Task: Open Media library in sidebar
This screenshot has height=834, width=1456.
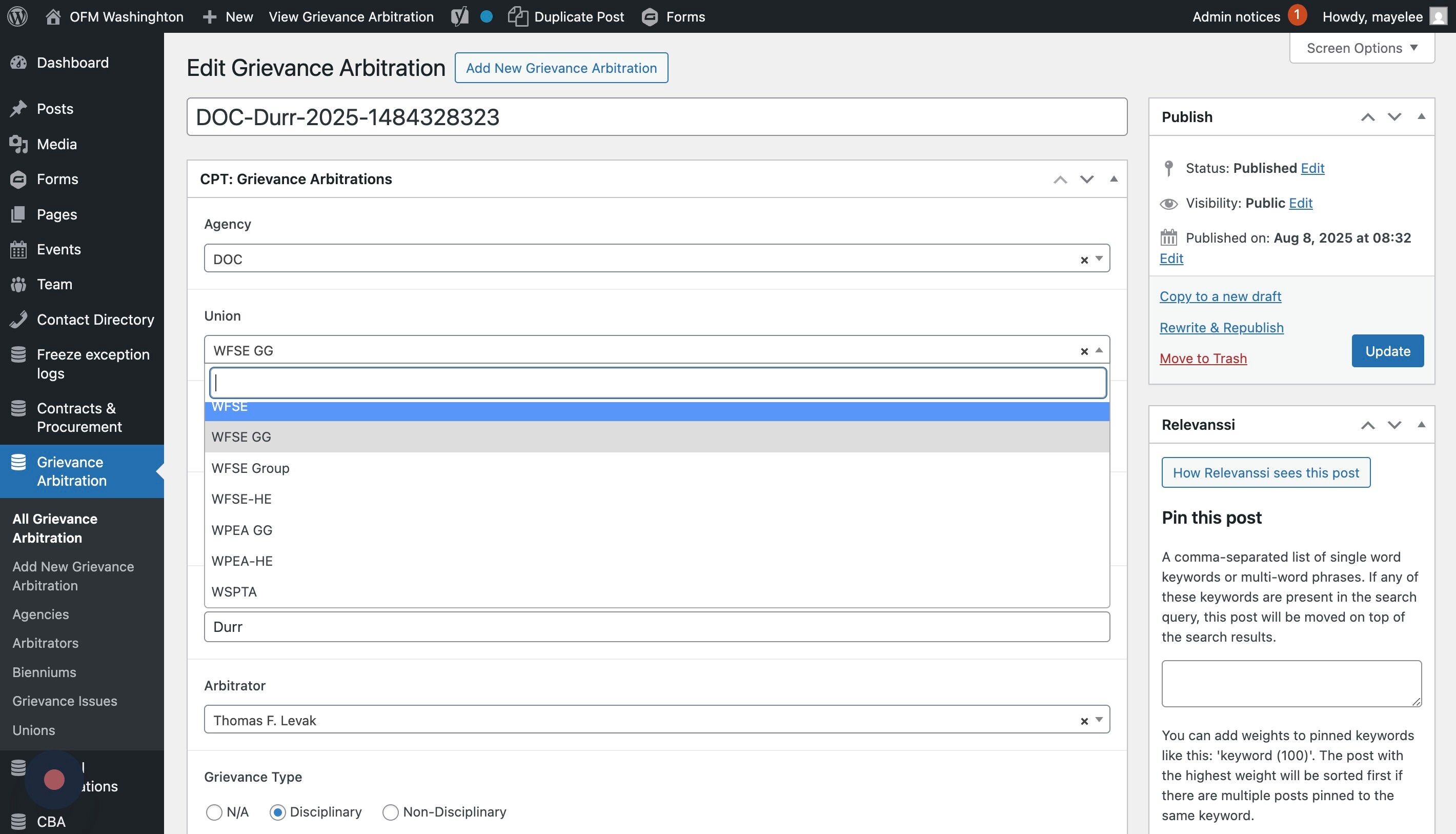Action: click(x=56, y=144)
